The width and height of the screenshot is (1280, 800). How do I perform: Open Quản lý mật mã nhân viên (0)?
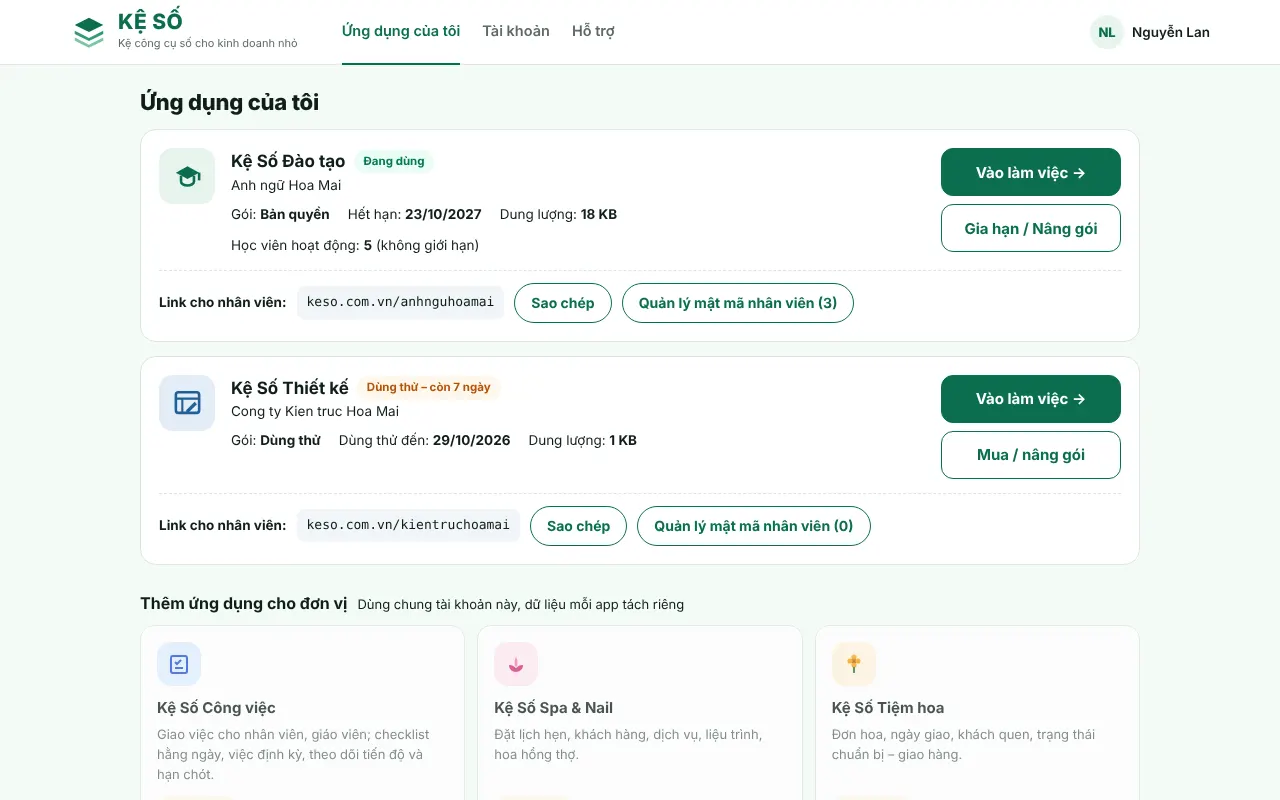754,526
